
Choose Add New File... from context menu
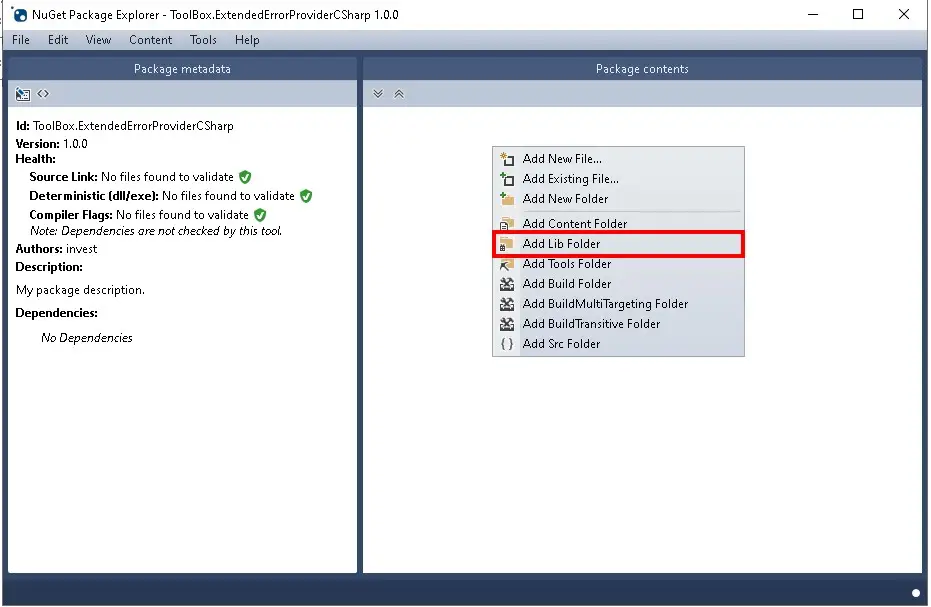click(x=618, y=159)
